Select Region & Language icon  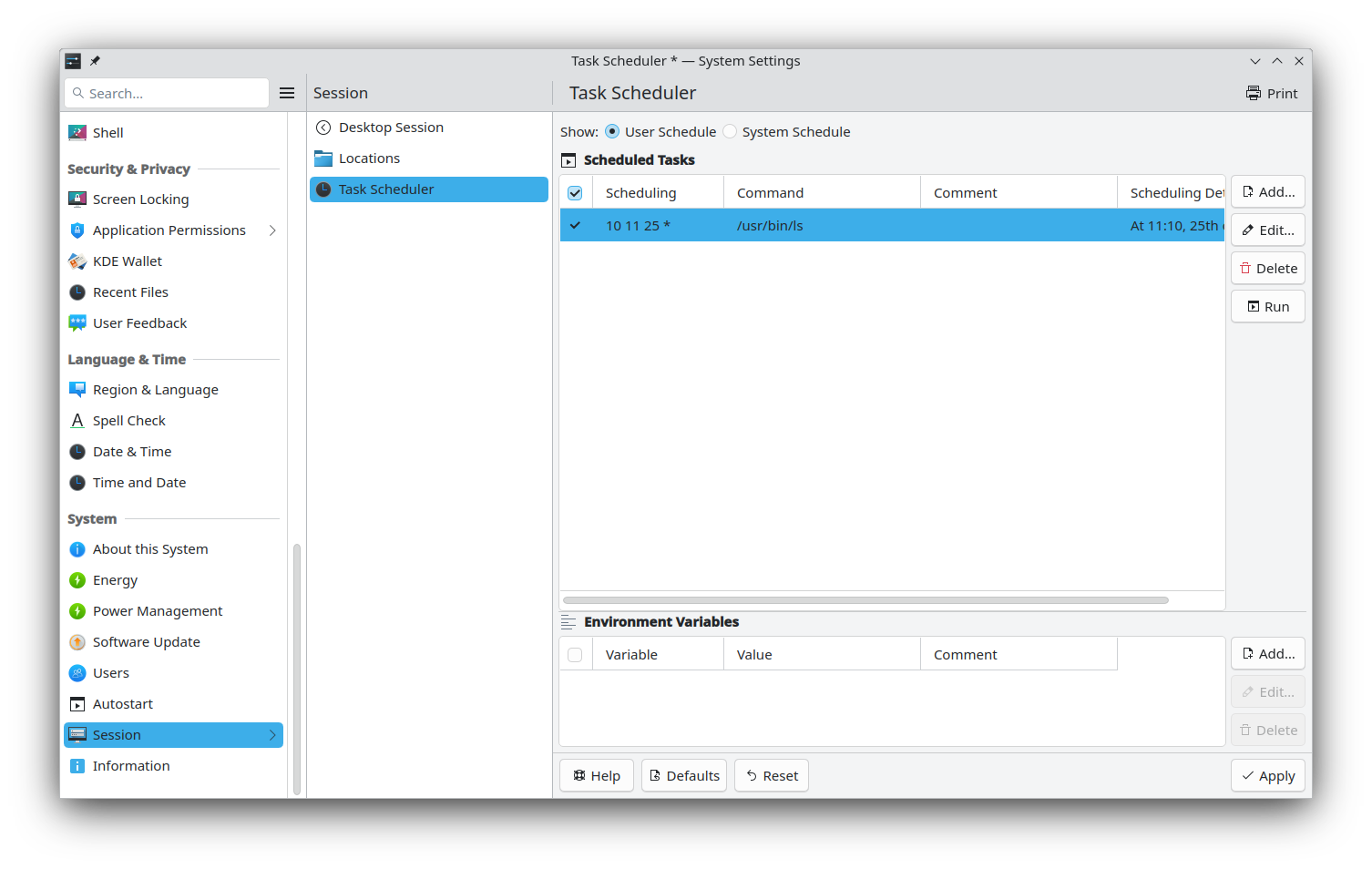(77, 390)
